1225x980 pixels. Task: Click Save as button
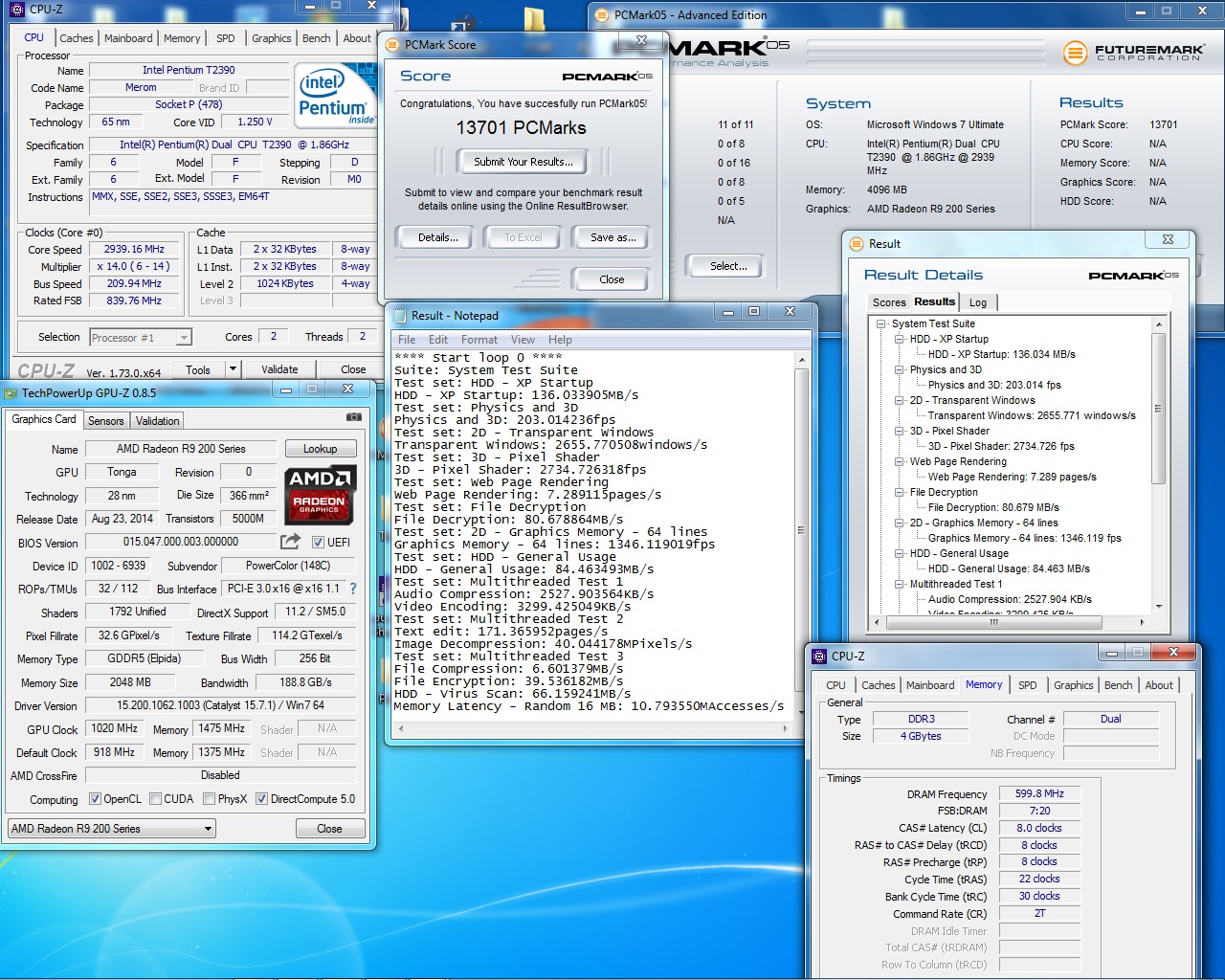(613, 237)
